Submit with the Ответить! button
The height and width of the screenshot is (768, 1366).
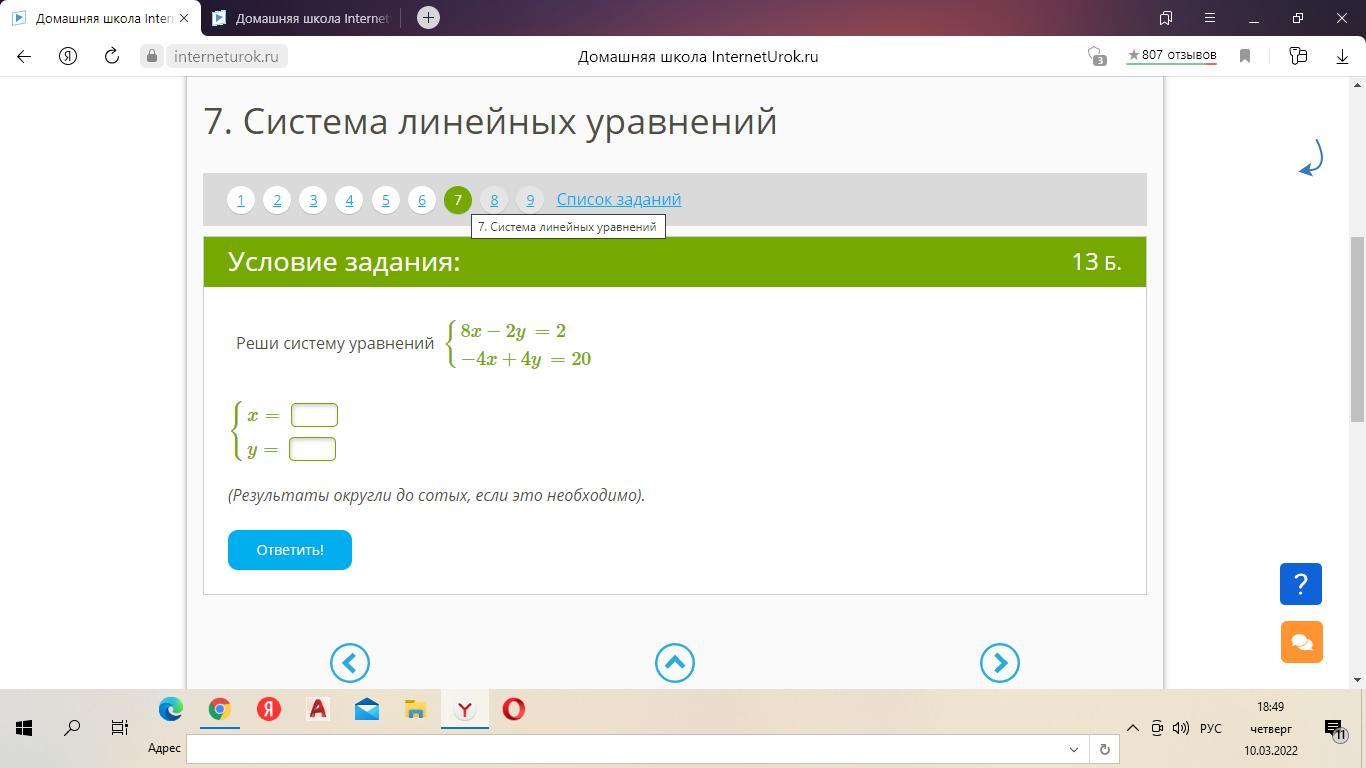tap(290, 550)
